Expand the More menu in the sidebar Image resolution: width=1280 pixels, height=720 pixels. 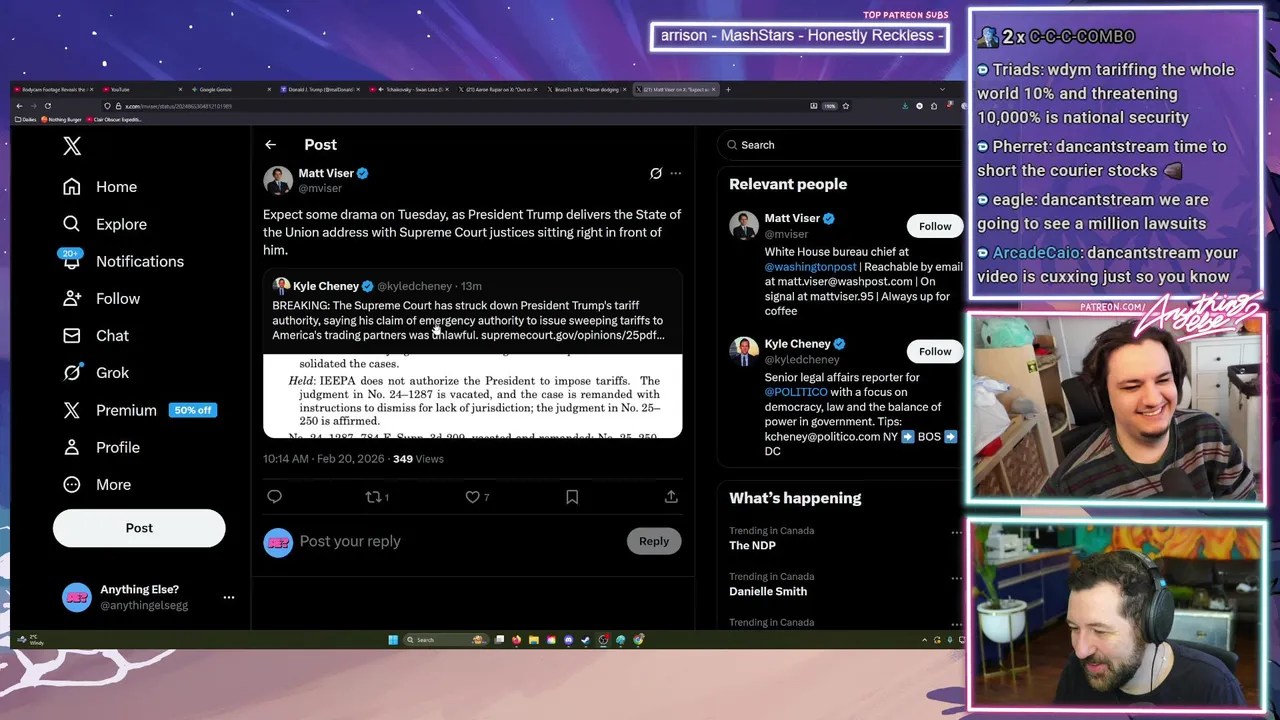tap(97, 484)
